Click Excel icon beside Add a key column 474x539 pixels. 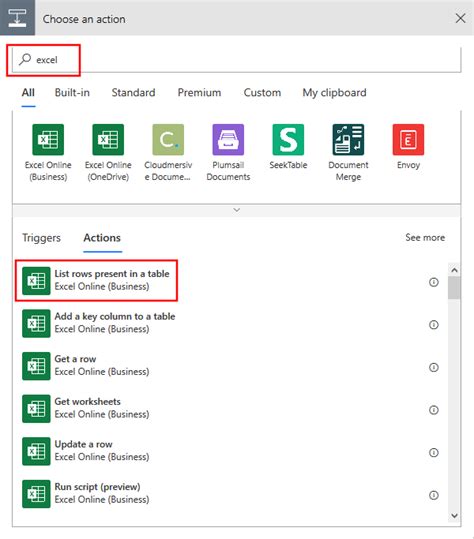tap(36, 323)
